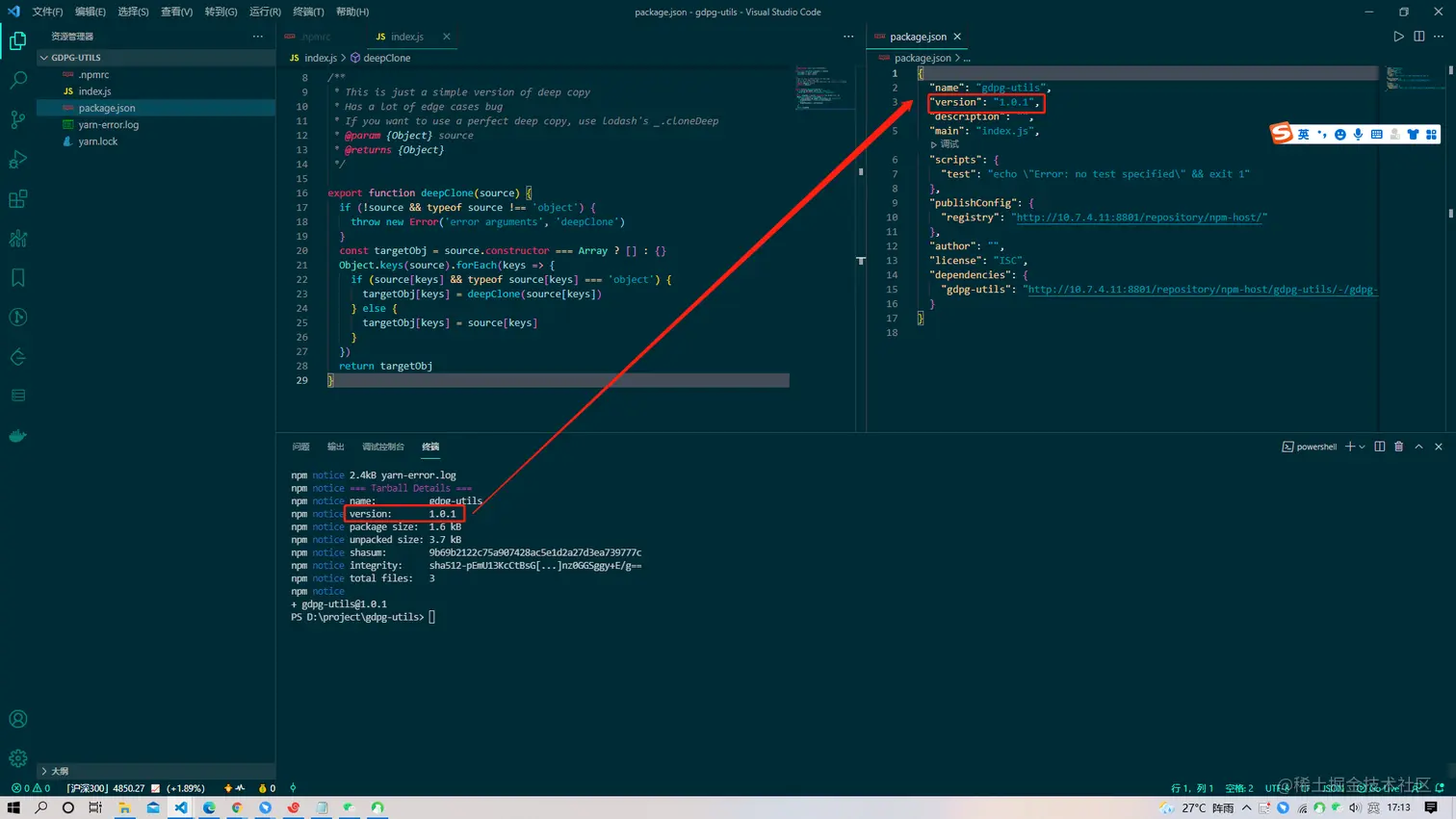Image resolution: width=1456 pixels, height=819 pixels.
Task: Toggle Sogou punctuation mode
Action: click(1322, 135)
